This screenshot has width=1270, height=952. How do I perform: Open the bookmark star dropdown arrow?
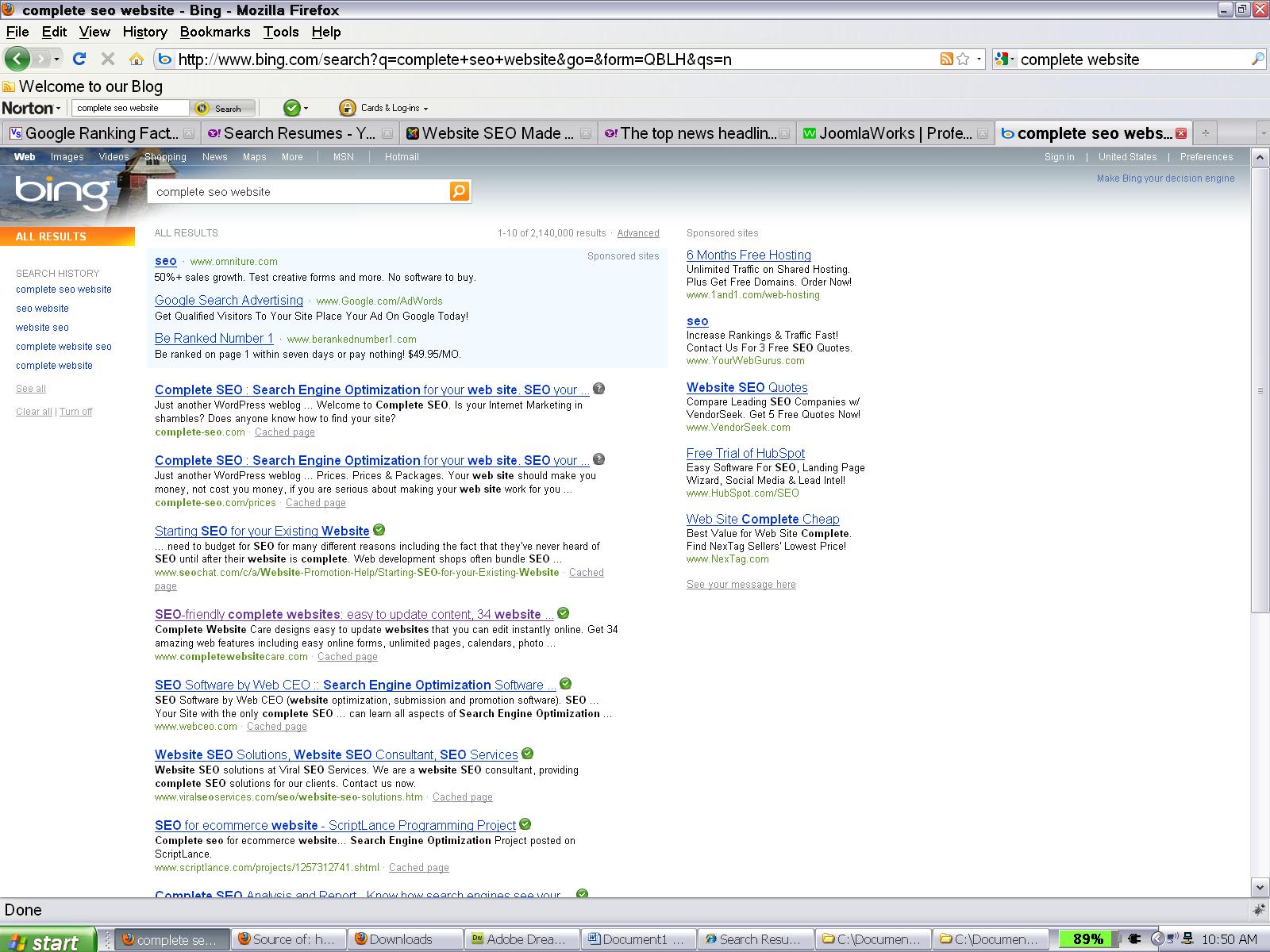[x=979, y=59]
